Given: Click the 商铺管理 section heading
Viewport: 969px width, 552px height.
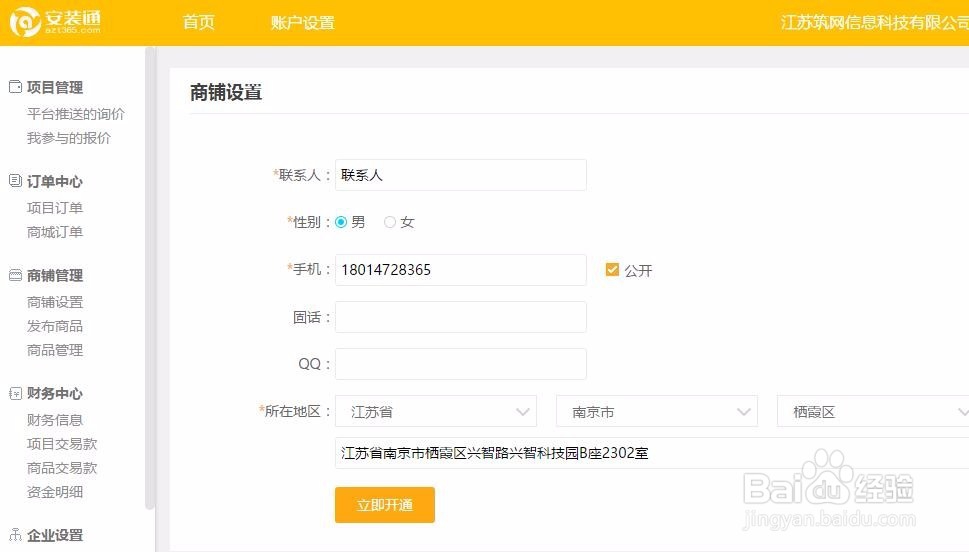Looking at the screenshot, I should click(x=54, y=275).
